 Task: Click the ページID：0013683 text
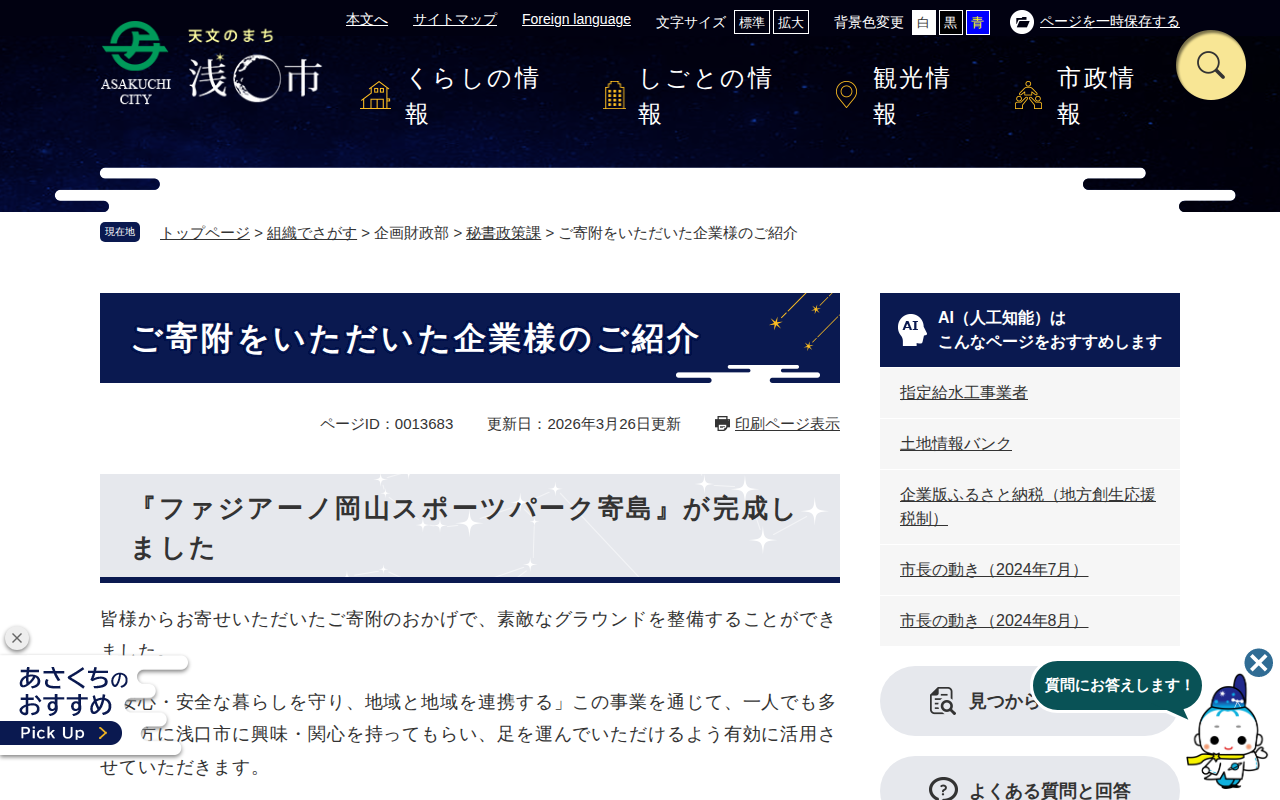click(386, 424)
